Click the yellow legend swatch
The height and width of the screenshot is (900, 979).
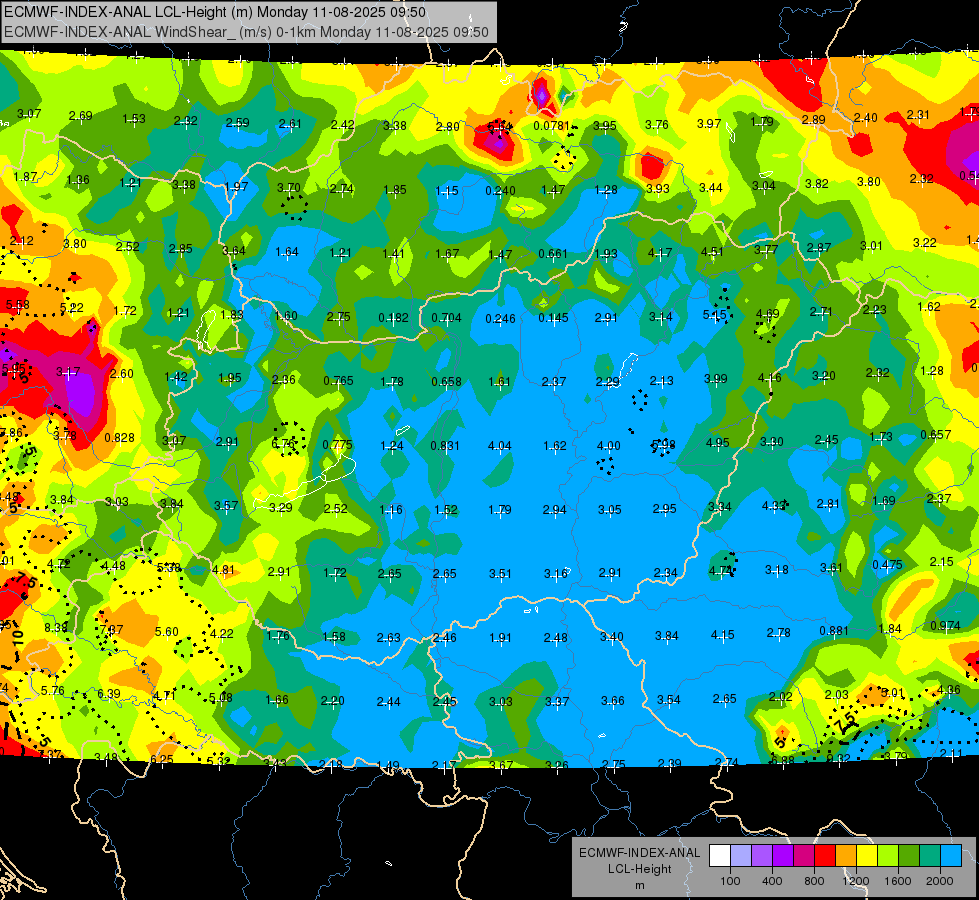867,855
